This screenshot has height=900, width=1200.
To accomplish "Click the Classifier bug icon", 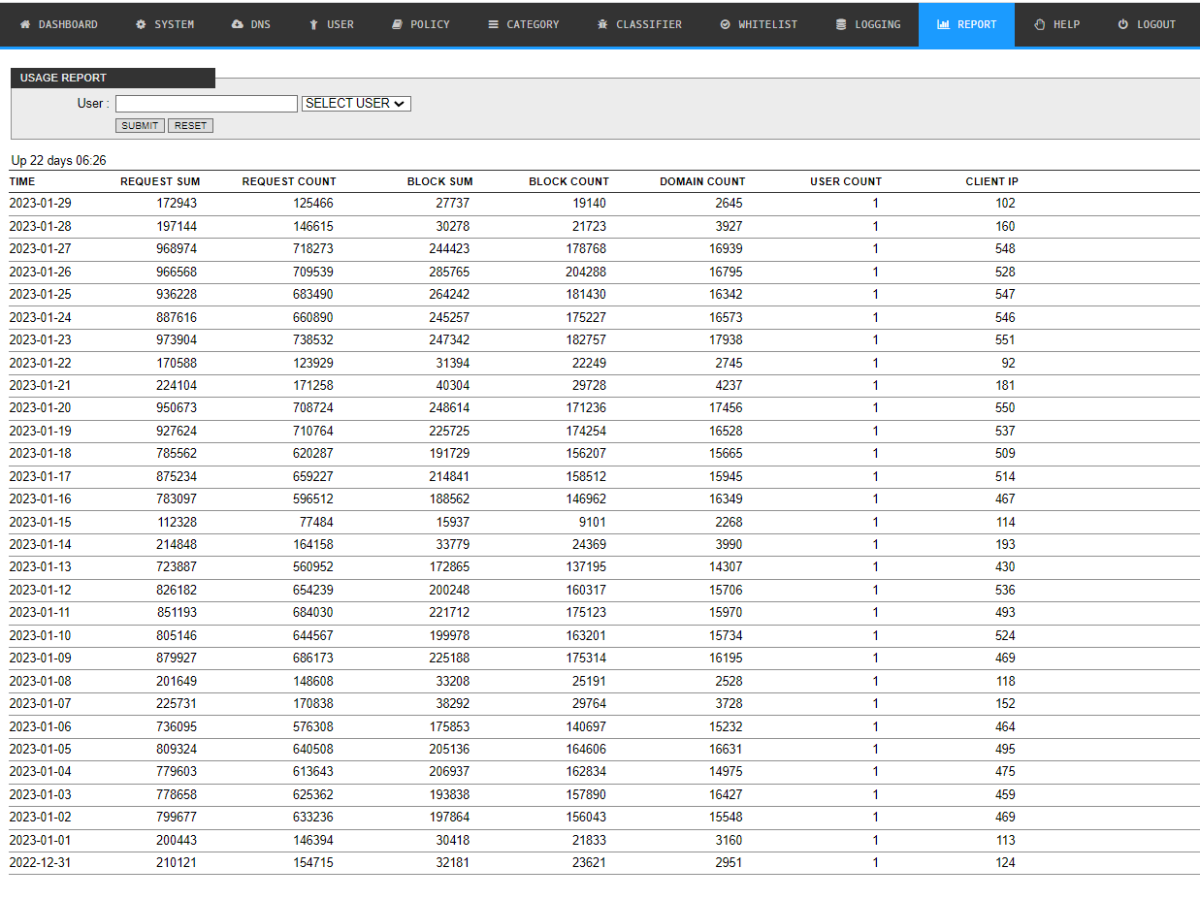I will click(x=602, y=24).
